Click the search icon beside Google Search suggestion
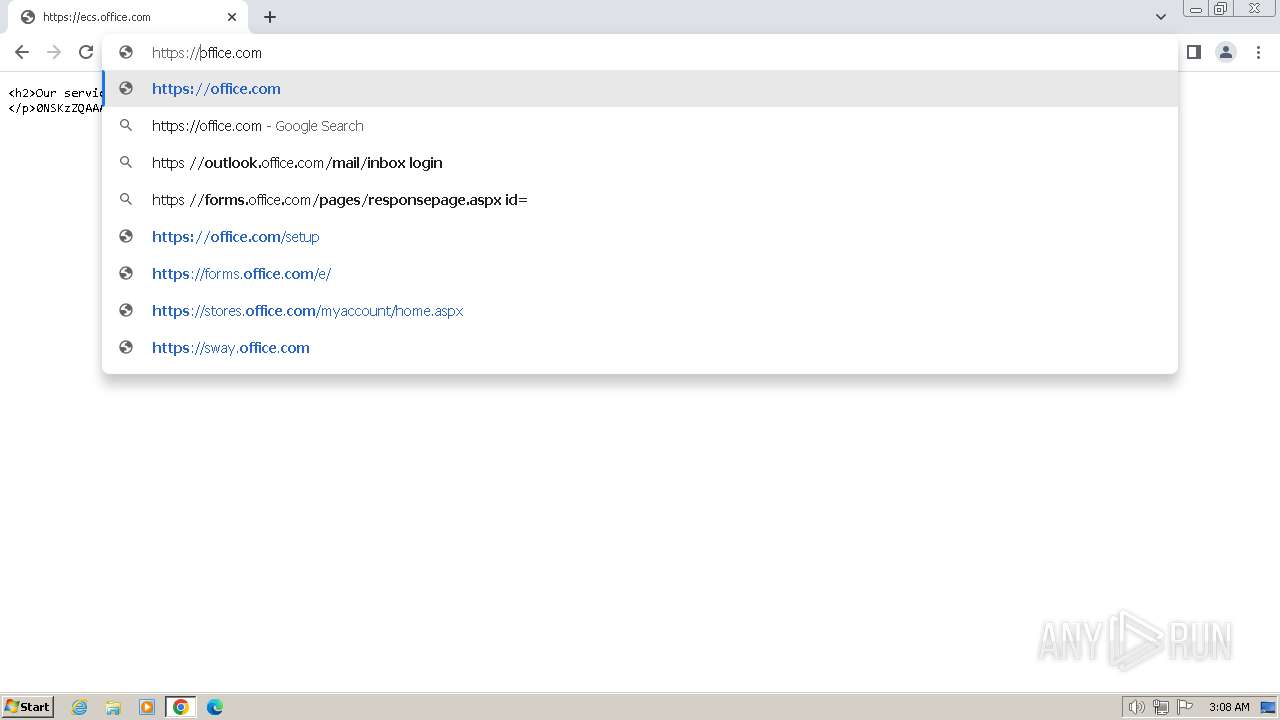 point(126,125)
